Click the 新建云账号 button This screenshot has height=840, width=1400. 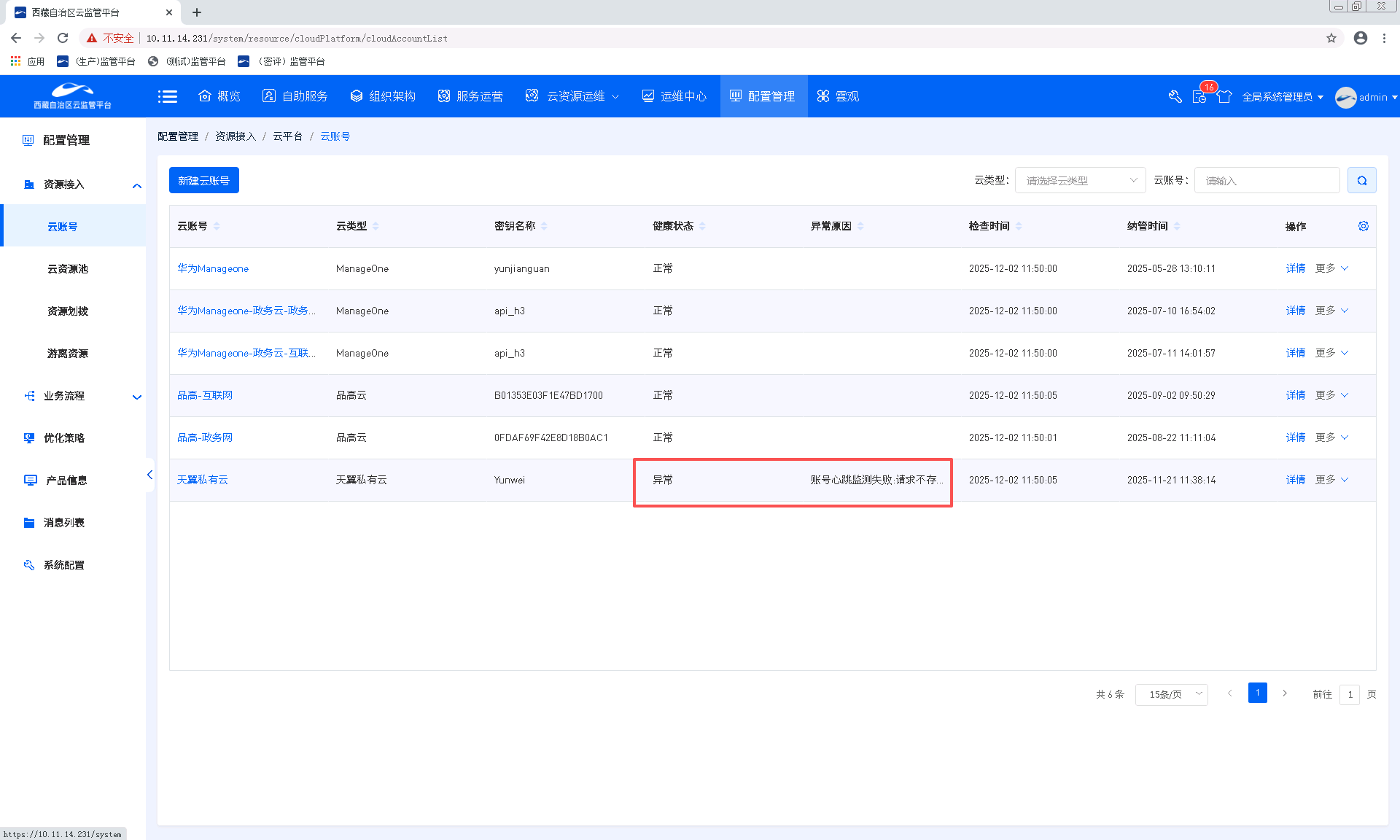(x=203, y=180)
